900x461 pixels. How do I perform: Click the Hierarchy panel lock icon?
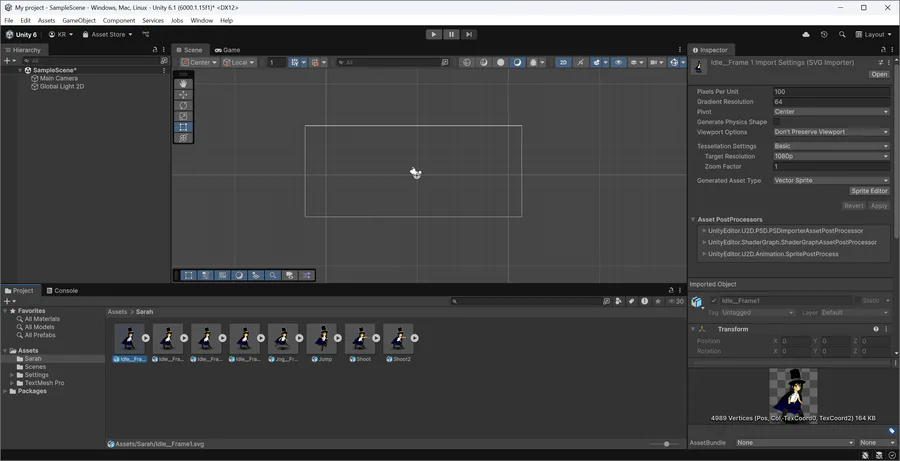click(x=154, y=50)
